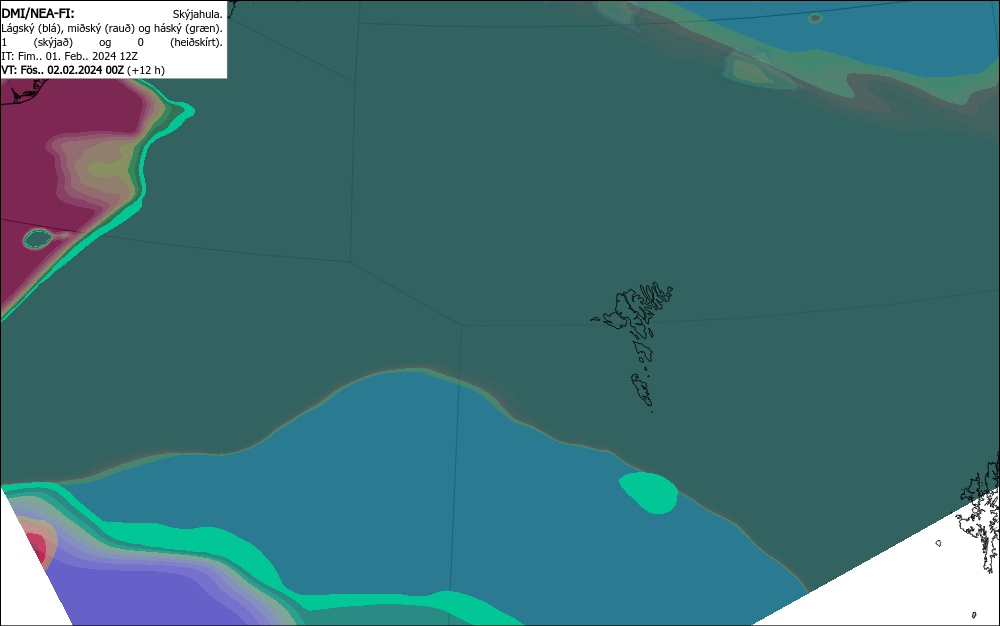
Task: Click the bright green oval cloud patch
Action: [x=649, y=493]
